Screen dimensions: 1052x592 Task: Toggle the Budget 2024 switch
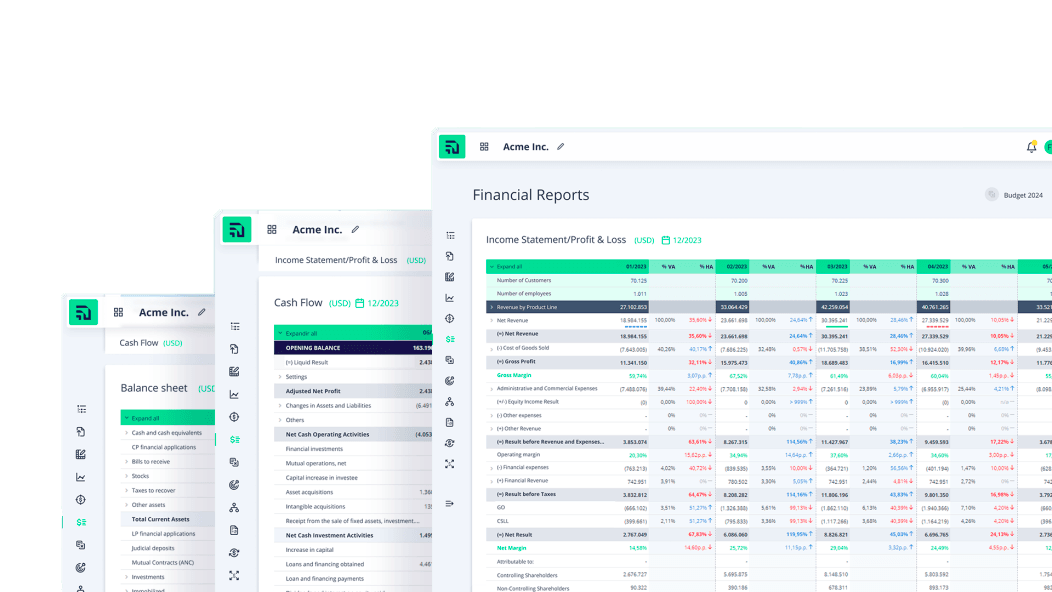991,195
